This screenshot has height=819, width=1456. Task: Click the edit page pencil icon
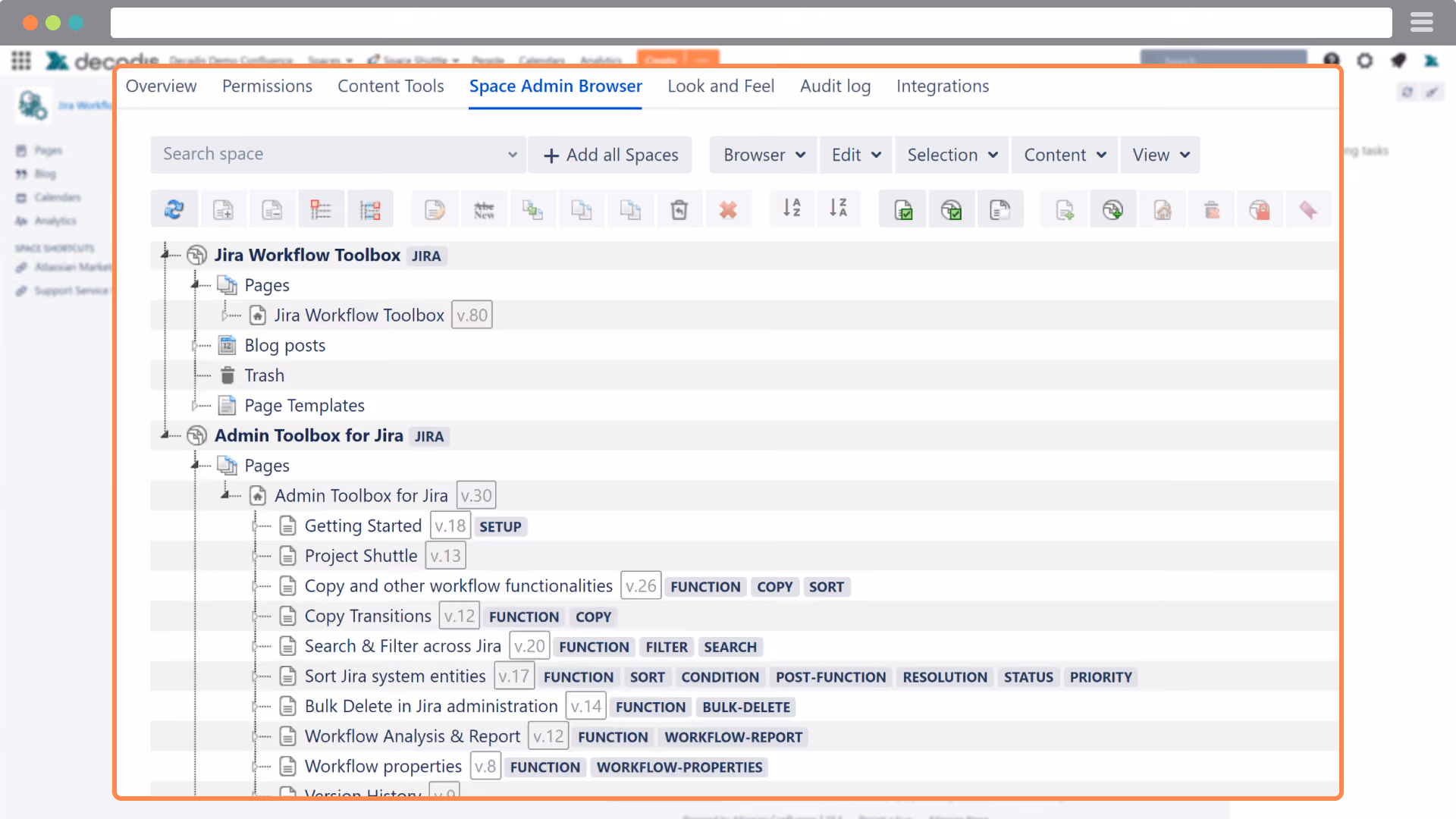(435, 209)
